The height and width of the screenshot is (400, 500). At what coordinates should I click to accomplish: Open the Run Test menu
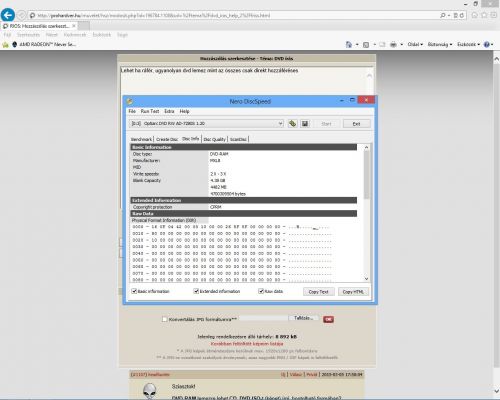150,111
